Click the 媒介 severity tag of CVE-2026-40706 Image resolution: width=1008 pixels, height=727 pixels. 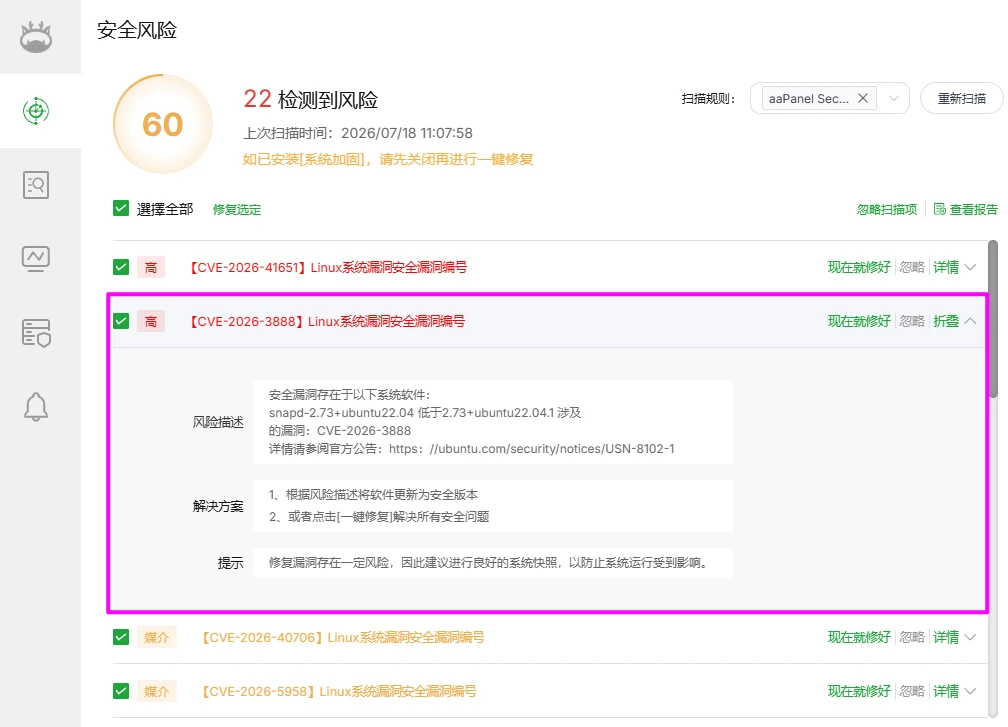click(x=157, y=637)
